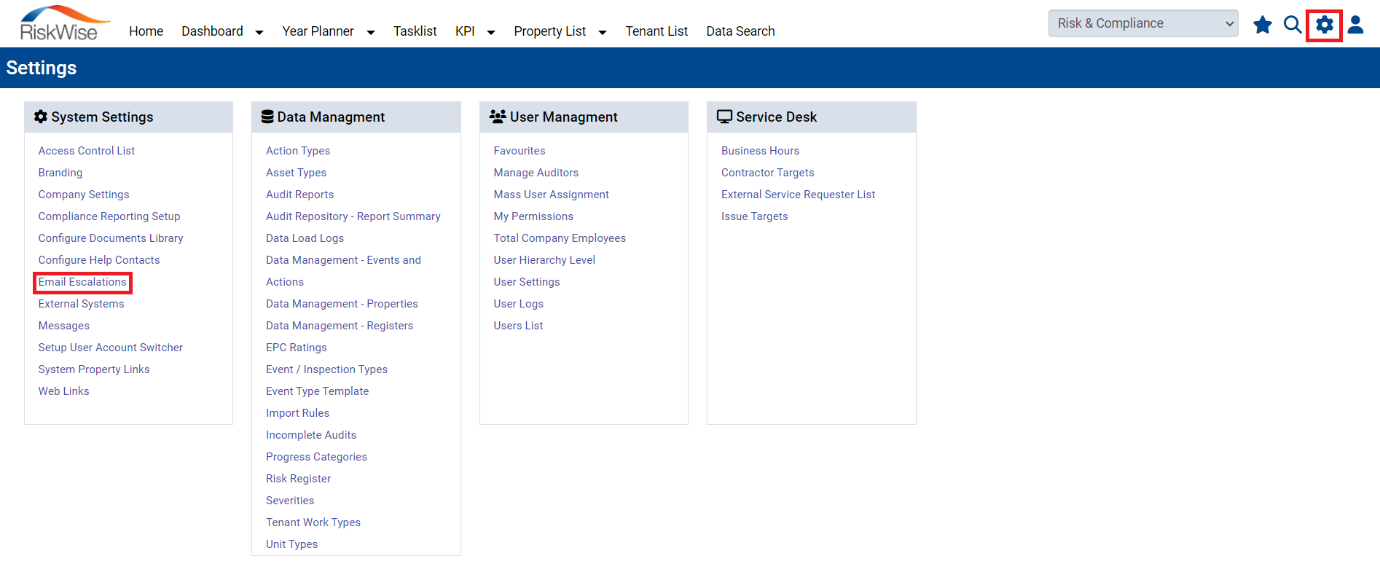Open the Users List link

point(518,326)
